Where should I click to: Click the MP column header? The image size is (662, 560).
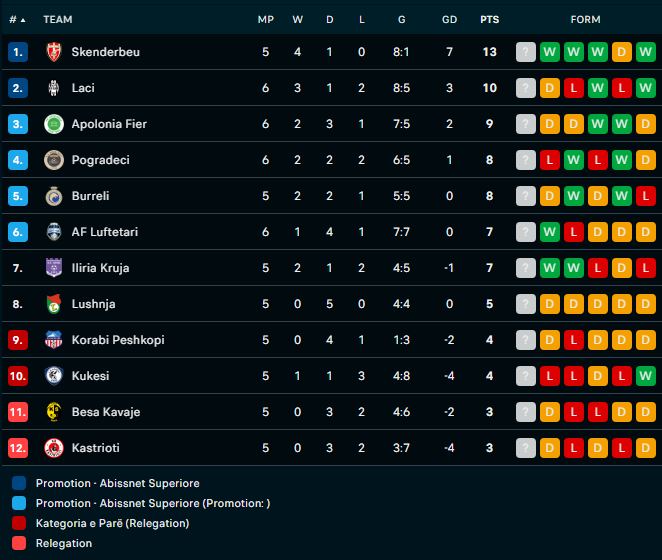tap(265, 19)
